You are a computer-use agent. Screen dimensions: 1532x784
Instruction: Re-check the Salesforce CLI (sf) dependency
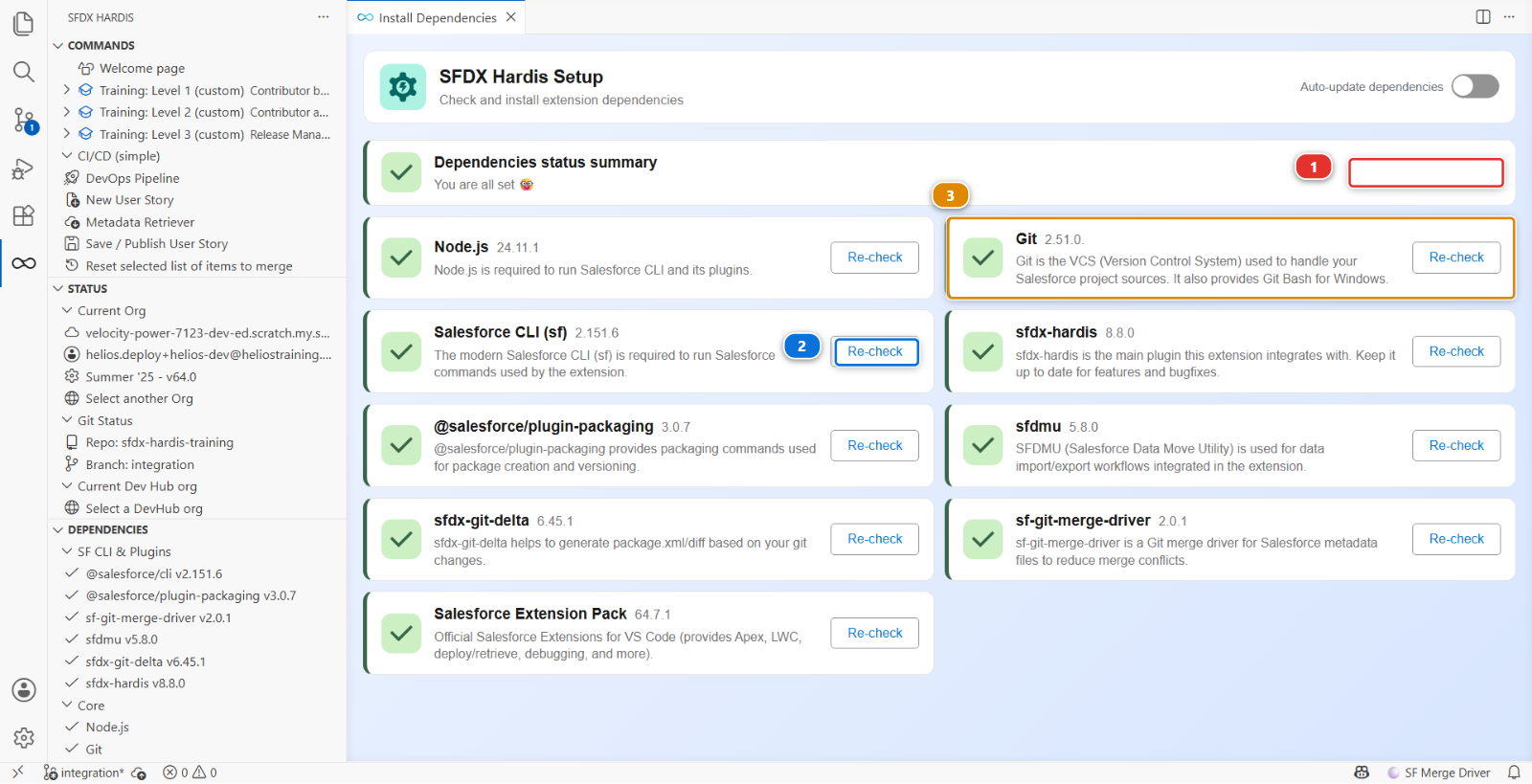click(875, 351)
